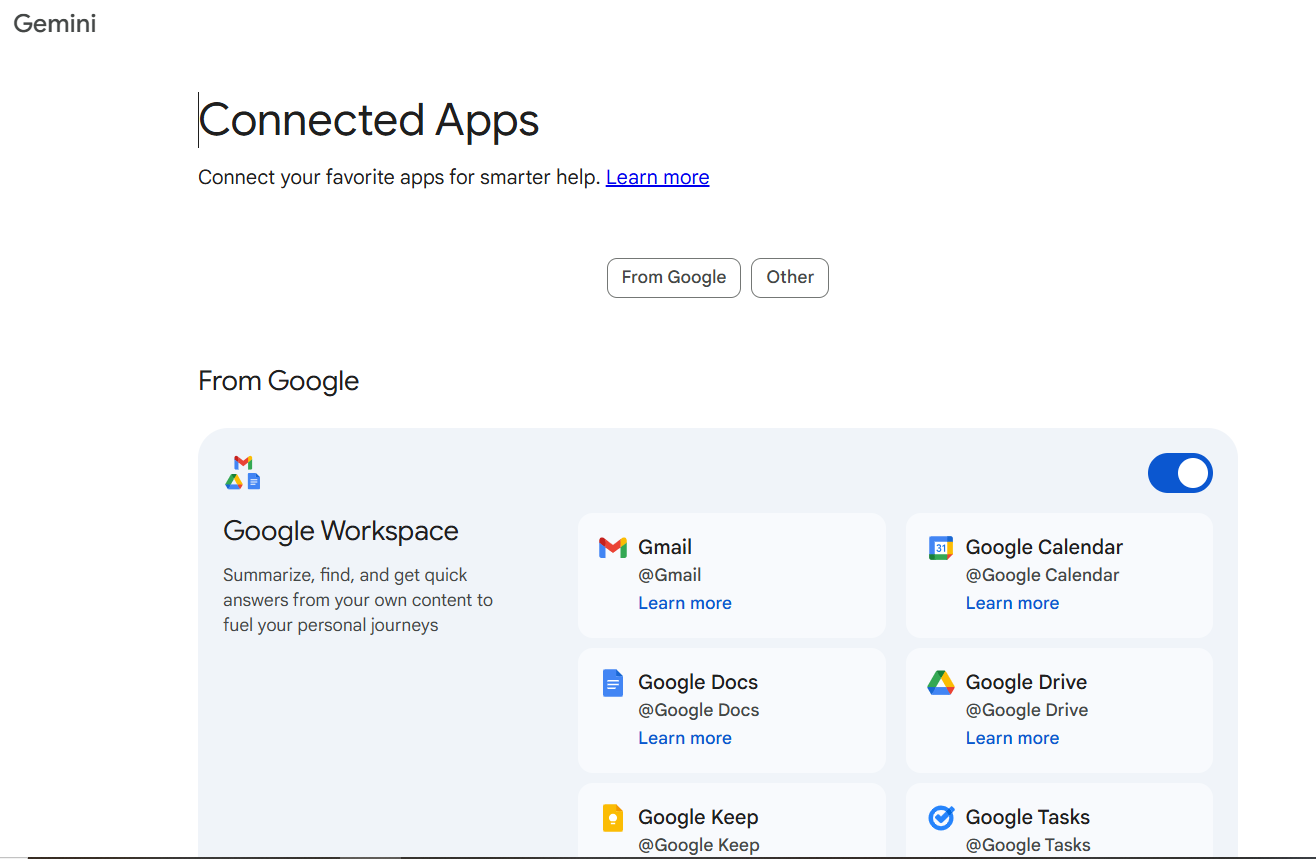Click the Gemini logo text
The image size is (1316, 859).
click(55, 23)
